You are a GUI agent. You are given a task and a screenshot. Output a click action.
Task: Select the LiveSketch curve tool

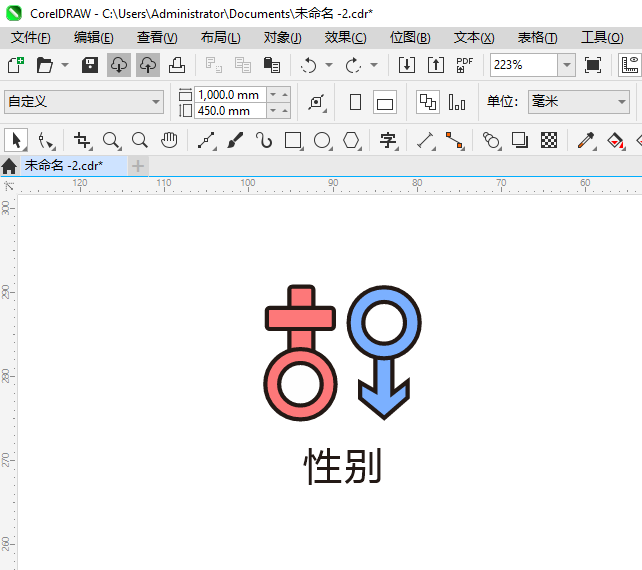(x=264, y=140)
